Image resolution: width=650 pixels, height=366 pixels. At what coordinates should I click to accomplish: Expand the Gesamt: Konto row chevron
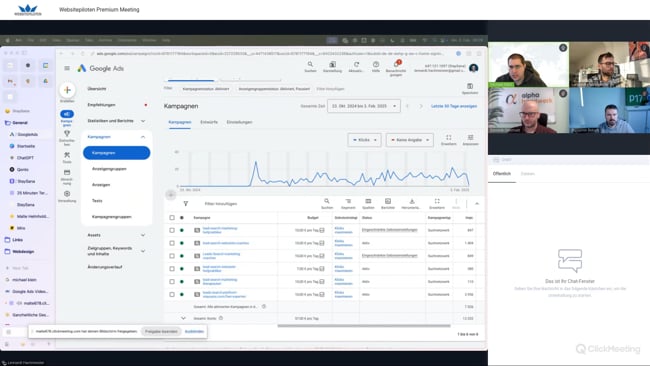point(183,318)
